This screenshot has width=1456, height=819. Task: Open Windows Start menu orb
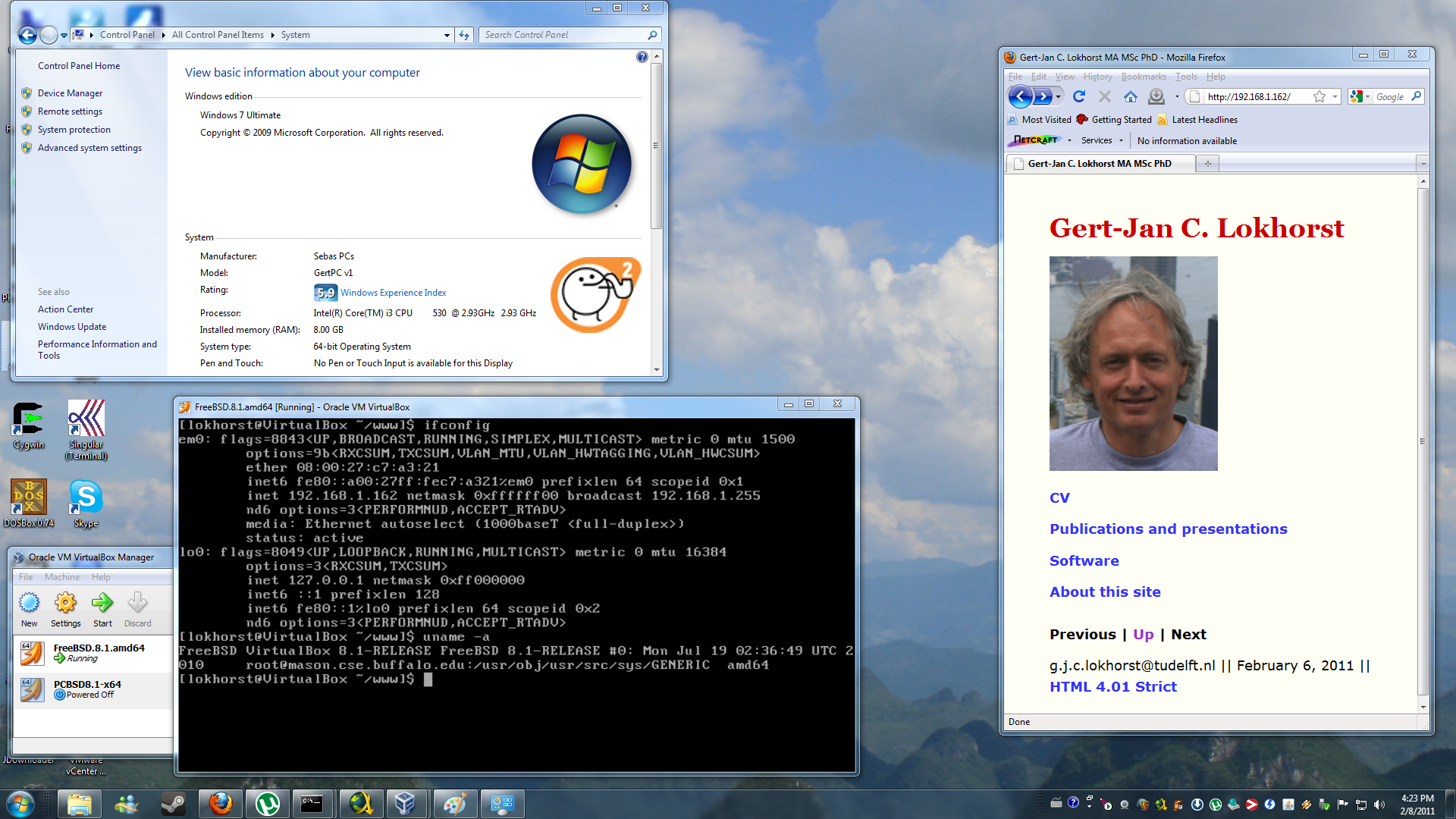[x=20, y=804]
